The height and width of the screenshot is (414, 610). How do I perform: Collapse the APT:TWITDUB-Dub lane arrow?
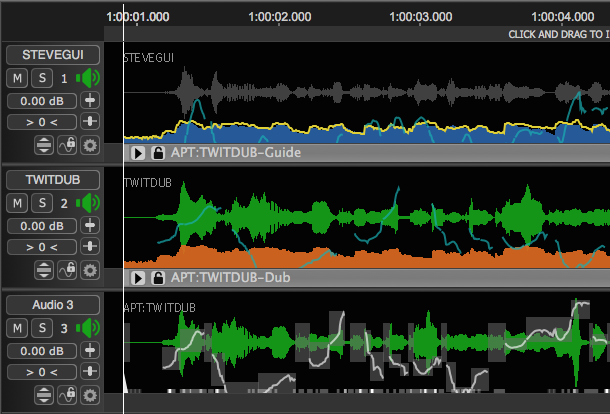coord(139,278)
